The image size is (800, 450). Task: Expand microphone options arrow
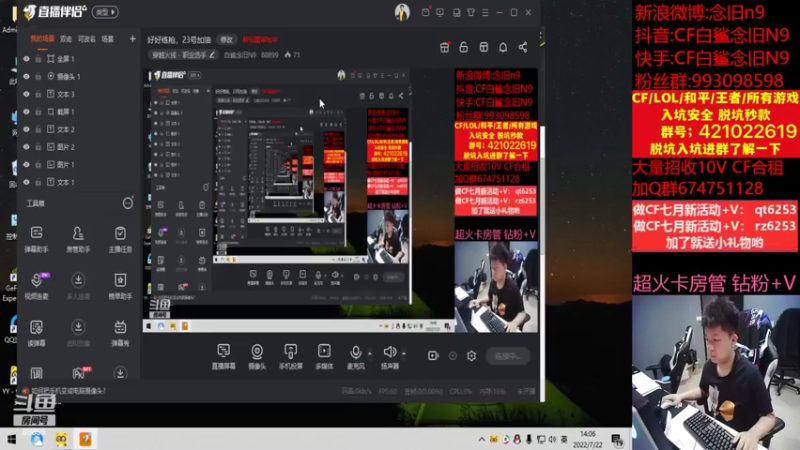click(x=370, y=353)
